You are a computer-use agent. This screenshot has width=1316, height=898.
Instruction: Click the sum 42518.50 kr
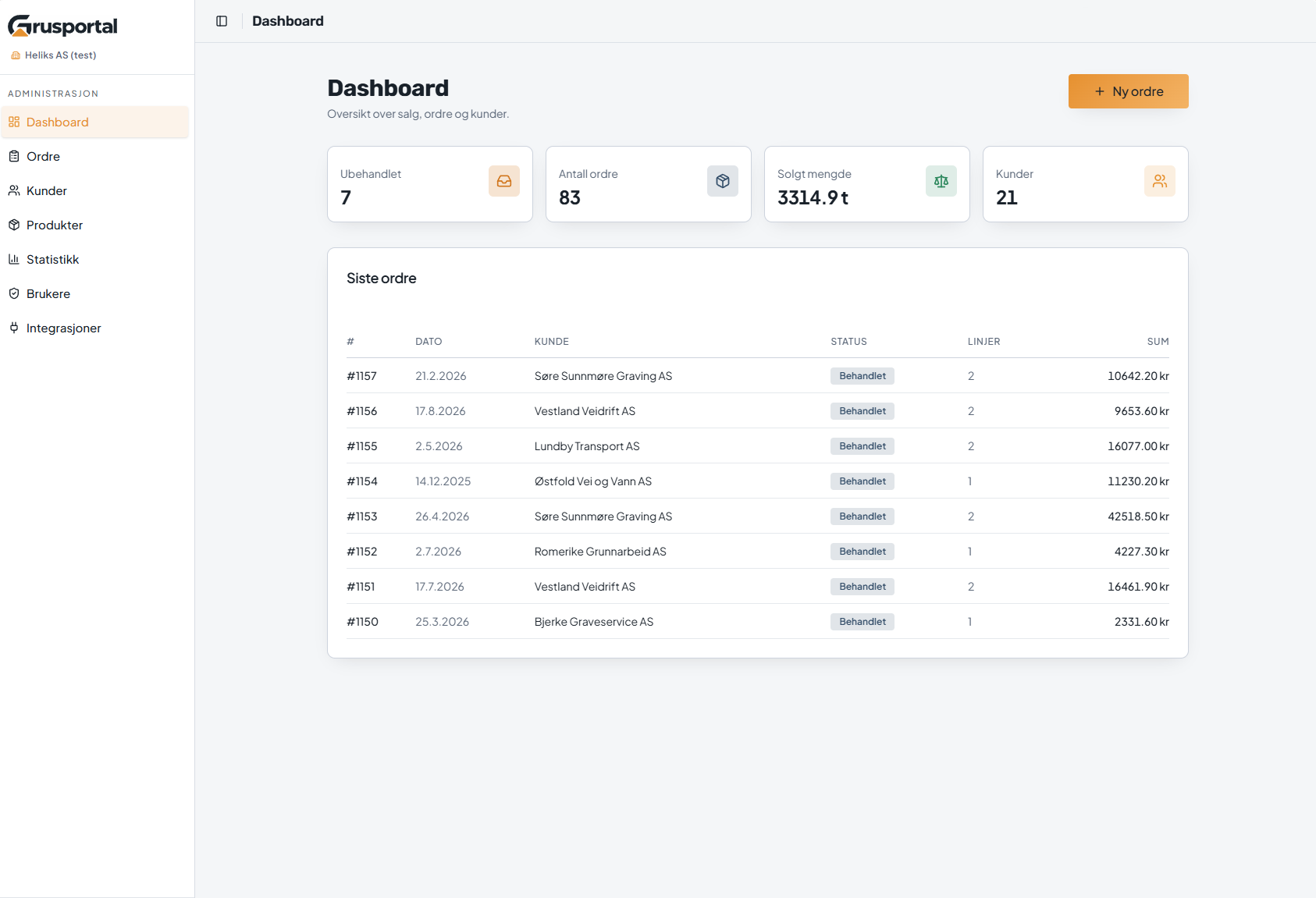coord(1138,516)
